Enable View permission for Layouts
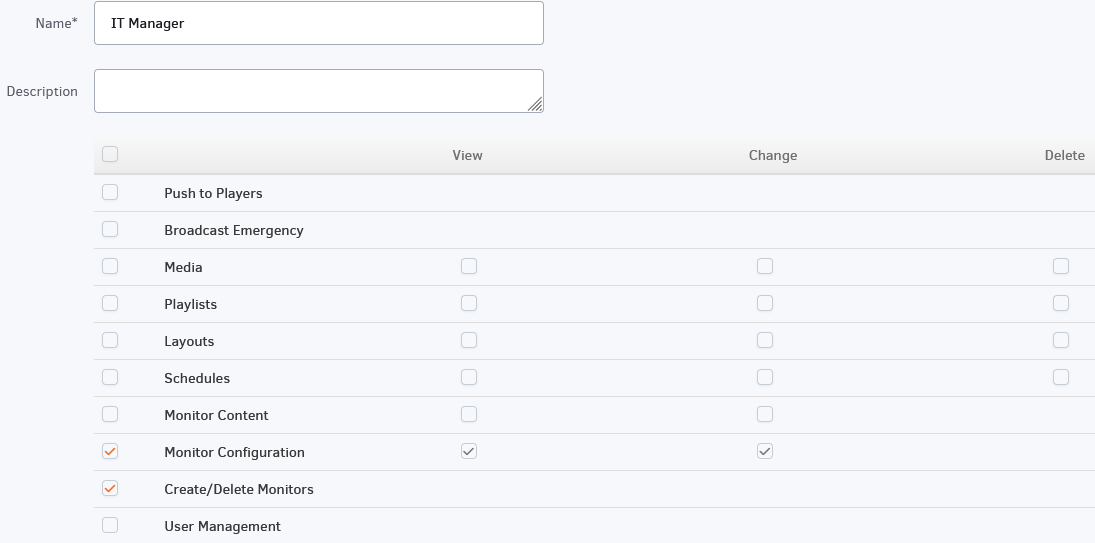This screenshot has width=1095, height=543. (469, 340)
